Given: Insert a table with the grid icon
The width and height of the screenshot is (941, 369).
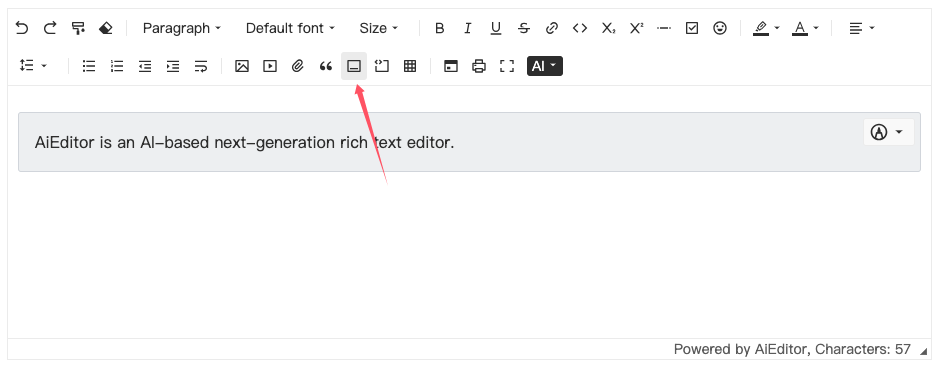Looking at the screenshot, I should [410, 67].
